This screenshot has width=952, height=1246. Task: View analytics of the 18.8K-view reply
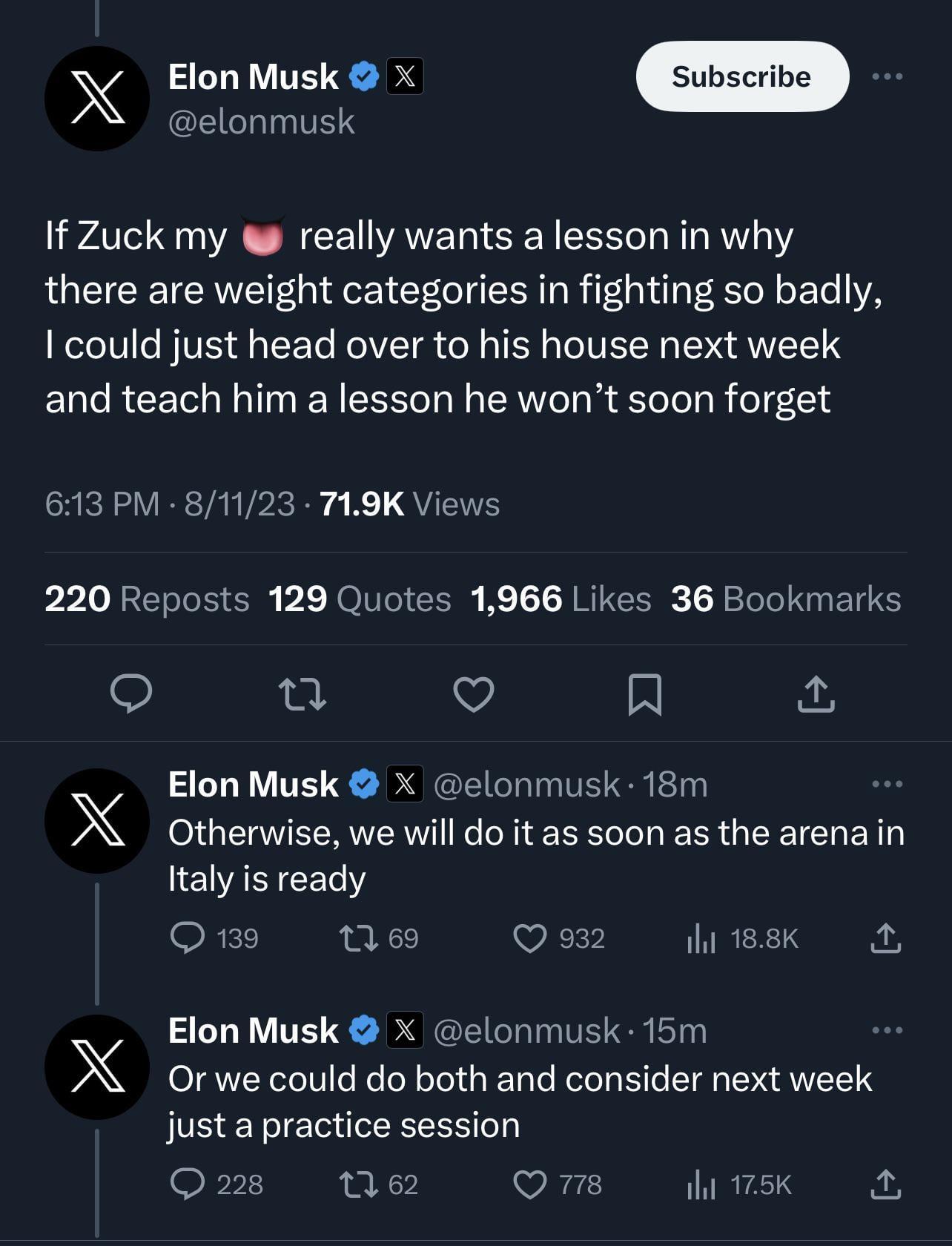(x=701, y=939)
